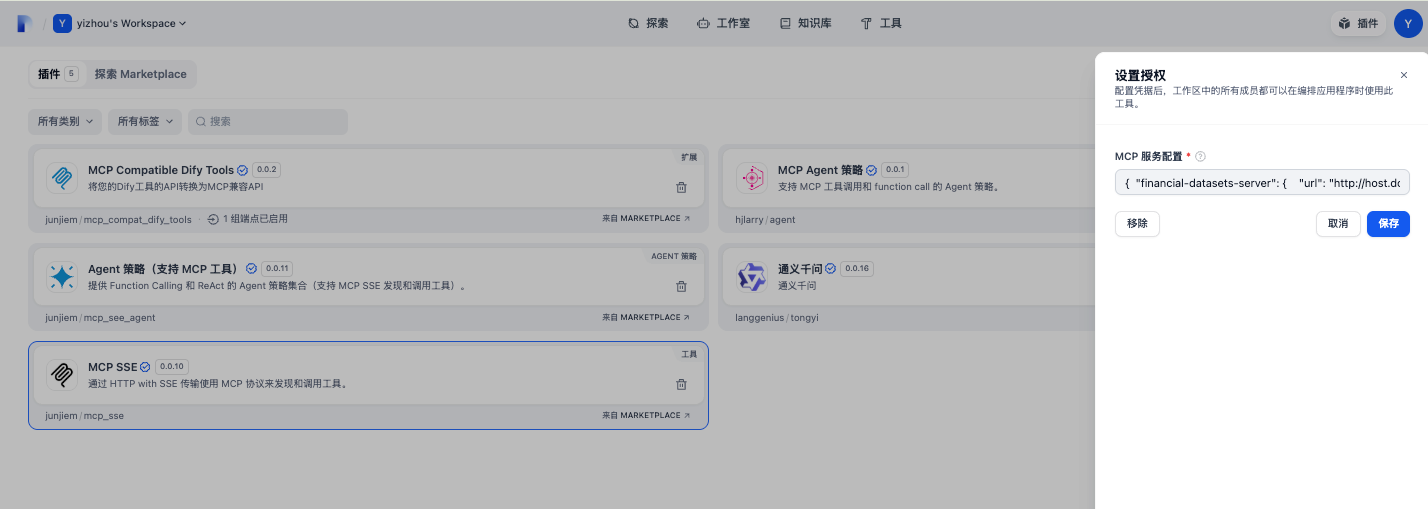This screenshot has height=509, width=1428.
Task: Open the 工作室 (Studio) menu
Action: click(x=723, y=23)
